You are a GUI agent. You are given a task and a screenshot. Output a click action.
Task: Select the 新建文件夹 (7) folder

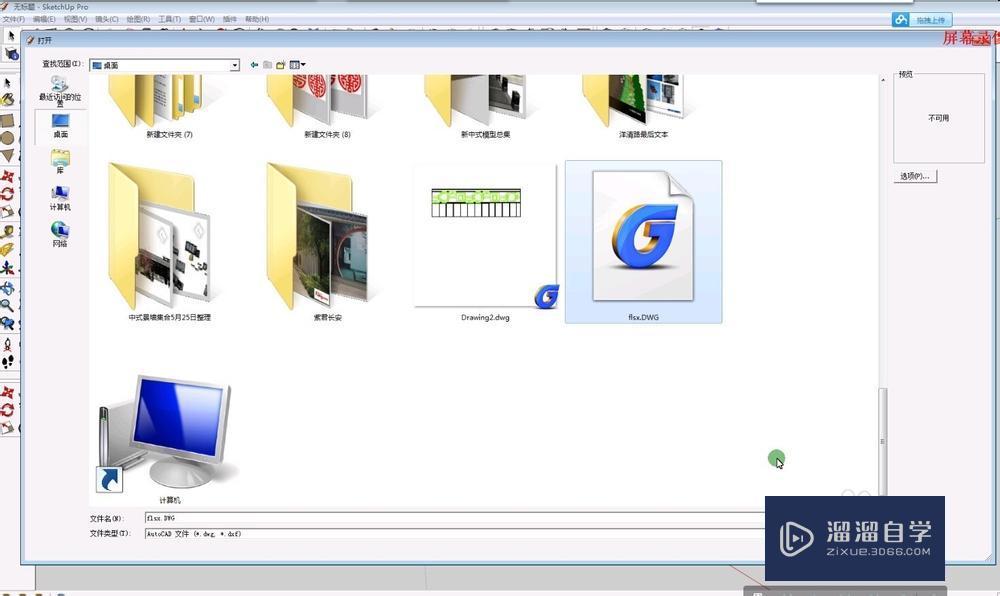point(169,106)
